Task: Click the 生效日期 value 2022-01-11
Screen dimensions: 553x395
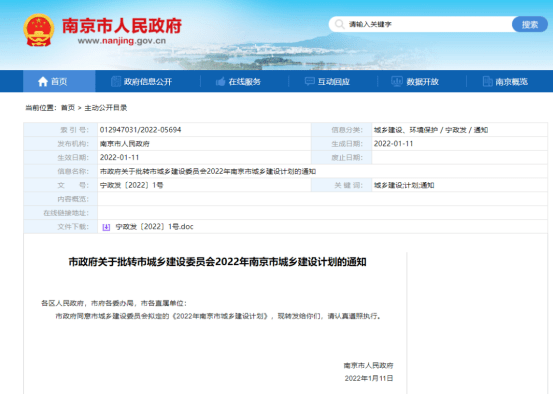Action: pyautogui.click(x=120, y=157)
